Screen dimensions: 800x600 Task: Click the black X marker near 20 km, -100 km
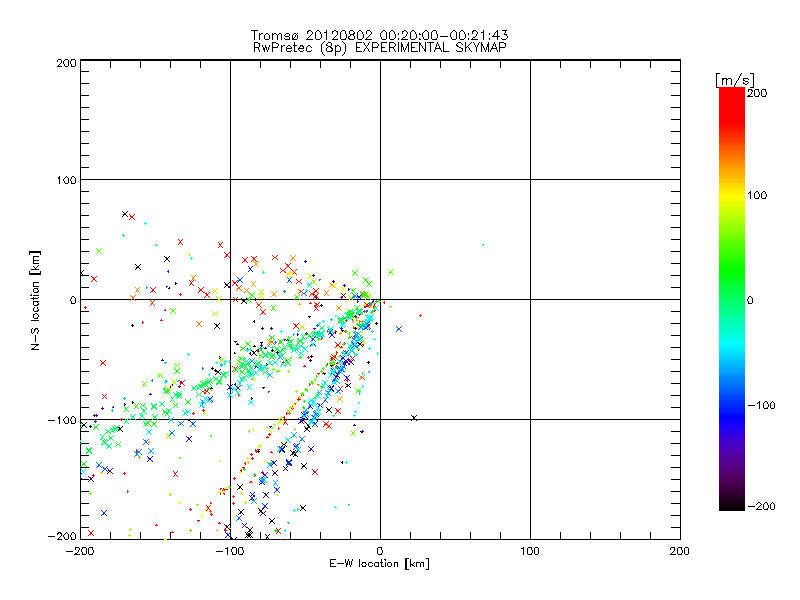coord(414,418)
